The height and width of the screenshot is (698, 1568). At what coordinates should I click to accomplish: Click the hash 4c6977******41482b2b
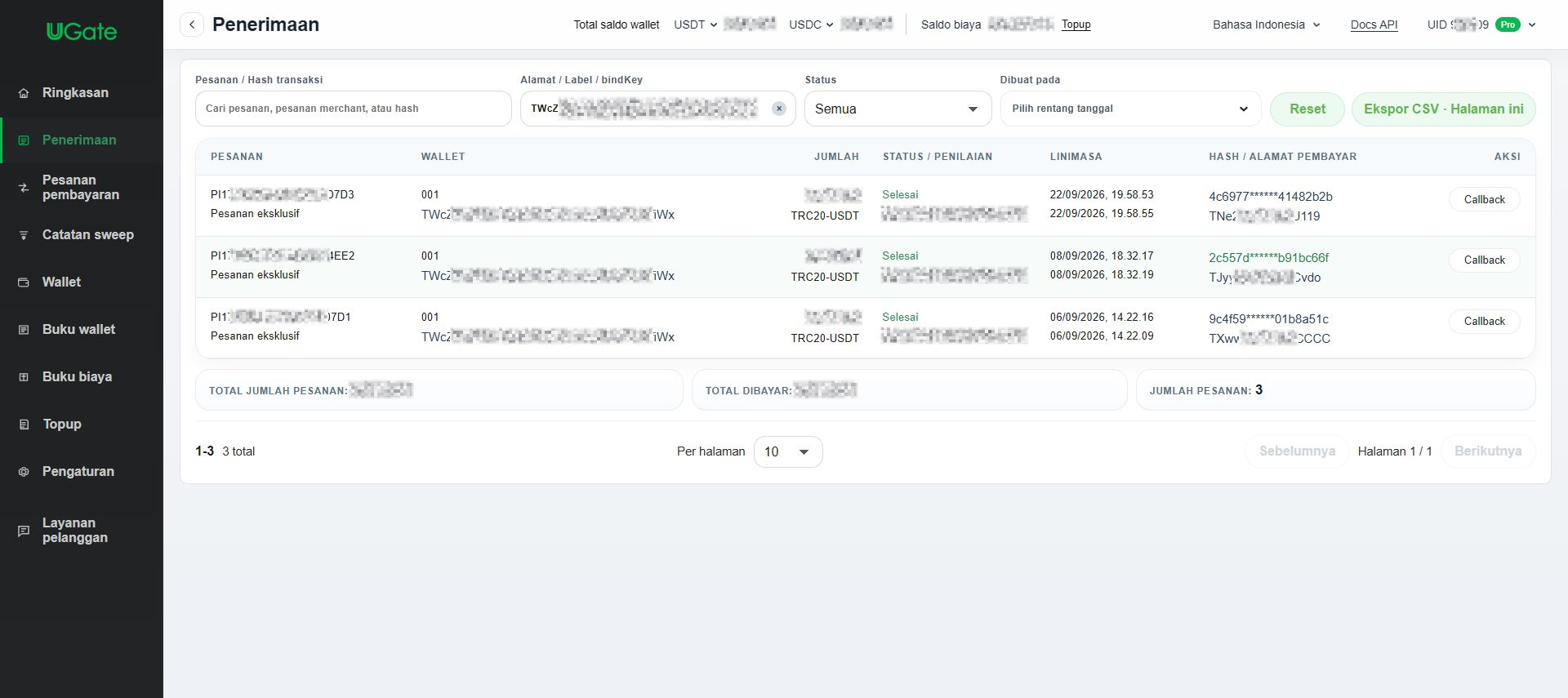(1271, 197)
